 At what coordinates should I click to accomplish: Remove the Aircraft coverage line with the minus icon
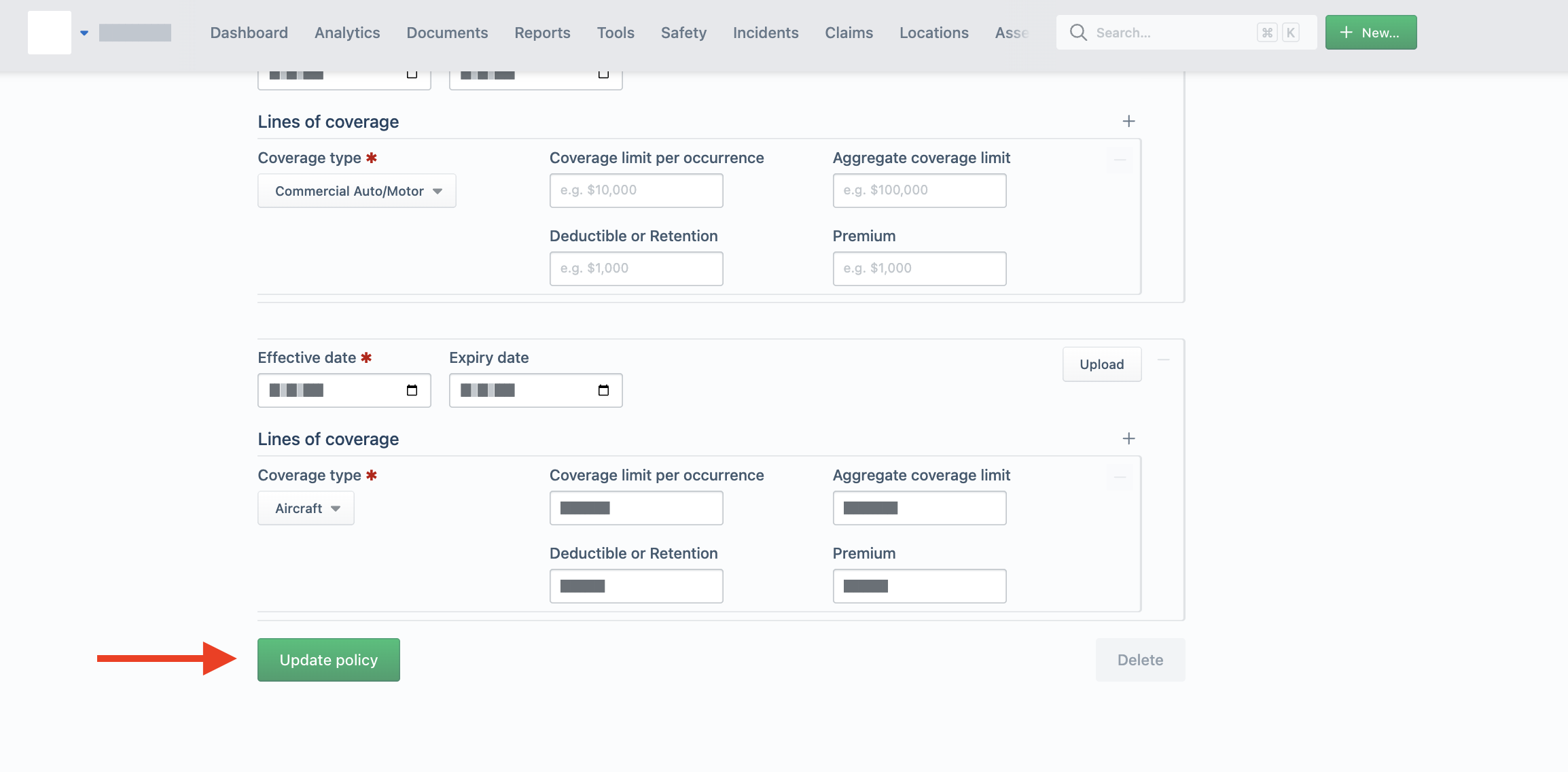click(1120, 477)
